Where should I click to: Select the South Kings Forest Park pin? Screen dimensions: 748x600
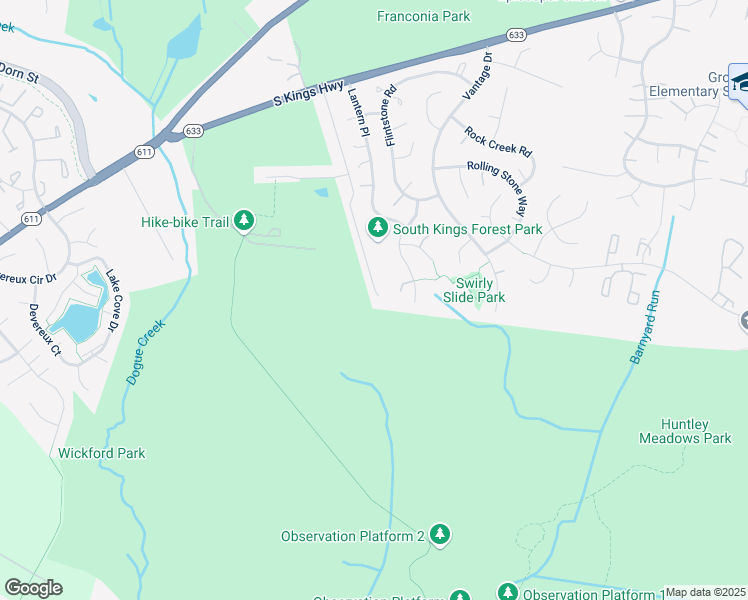pos(378,228)
